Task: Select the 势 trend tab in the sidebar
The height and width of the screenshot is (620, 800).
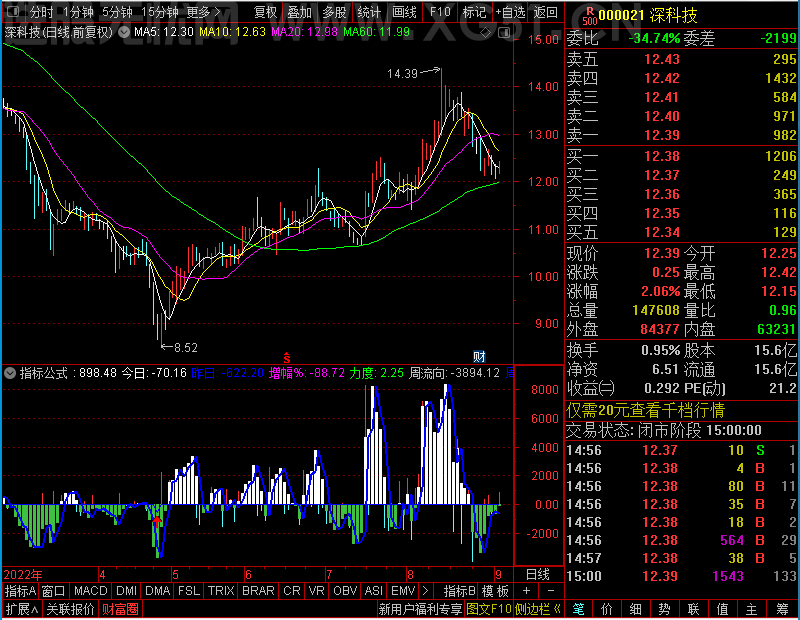Action: click(x=664, y=609)
